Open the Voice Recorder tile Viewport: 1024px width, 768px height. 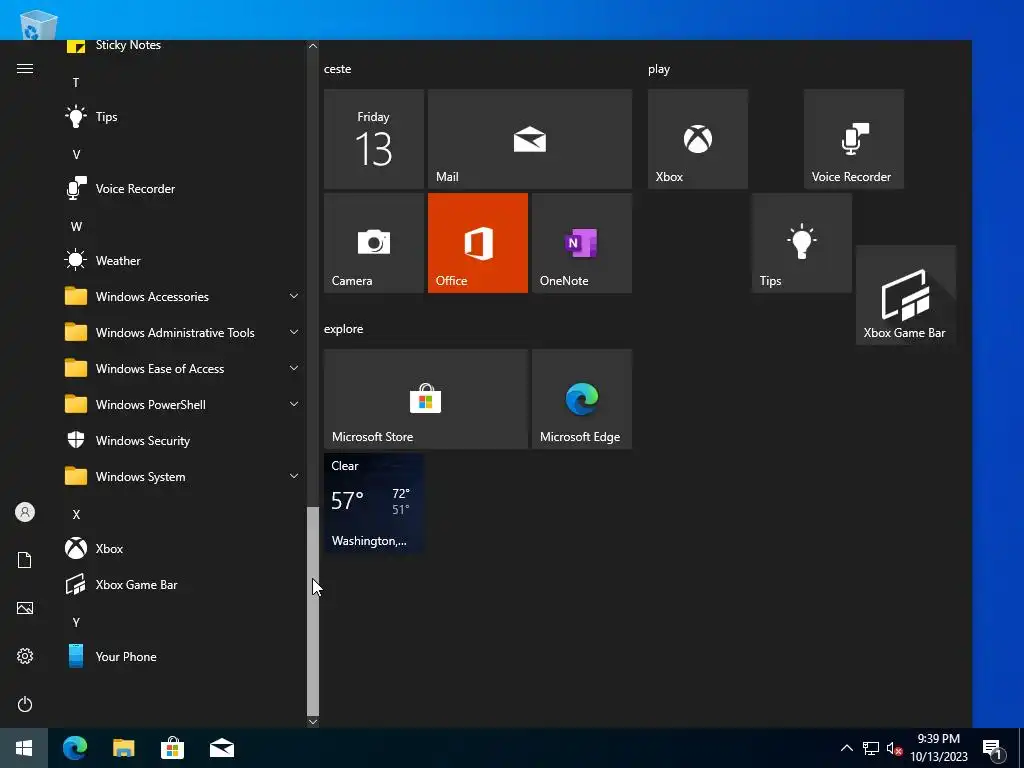coord(854,139)
